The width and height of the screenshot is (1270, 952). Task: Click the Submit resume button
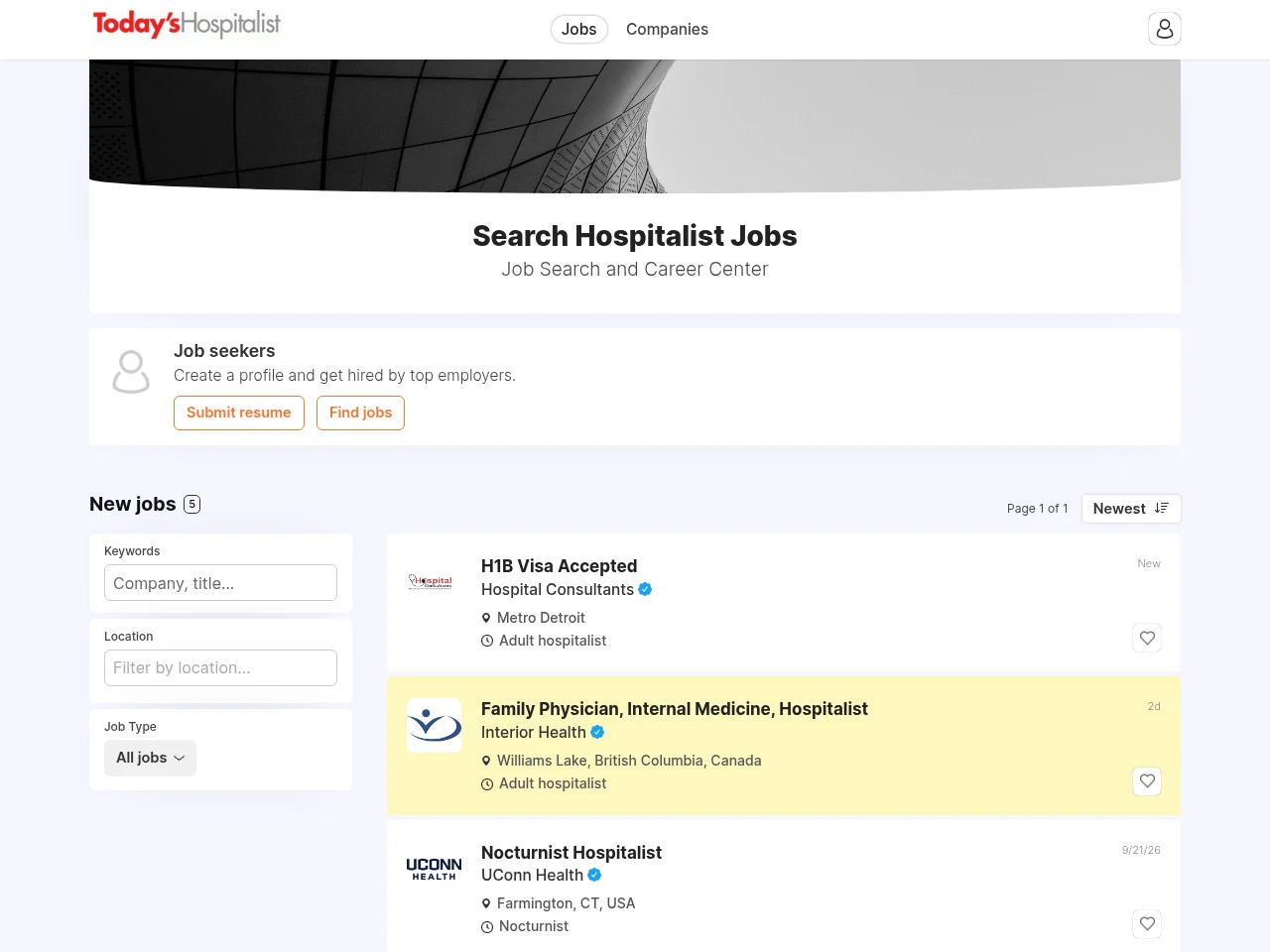239,413
